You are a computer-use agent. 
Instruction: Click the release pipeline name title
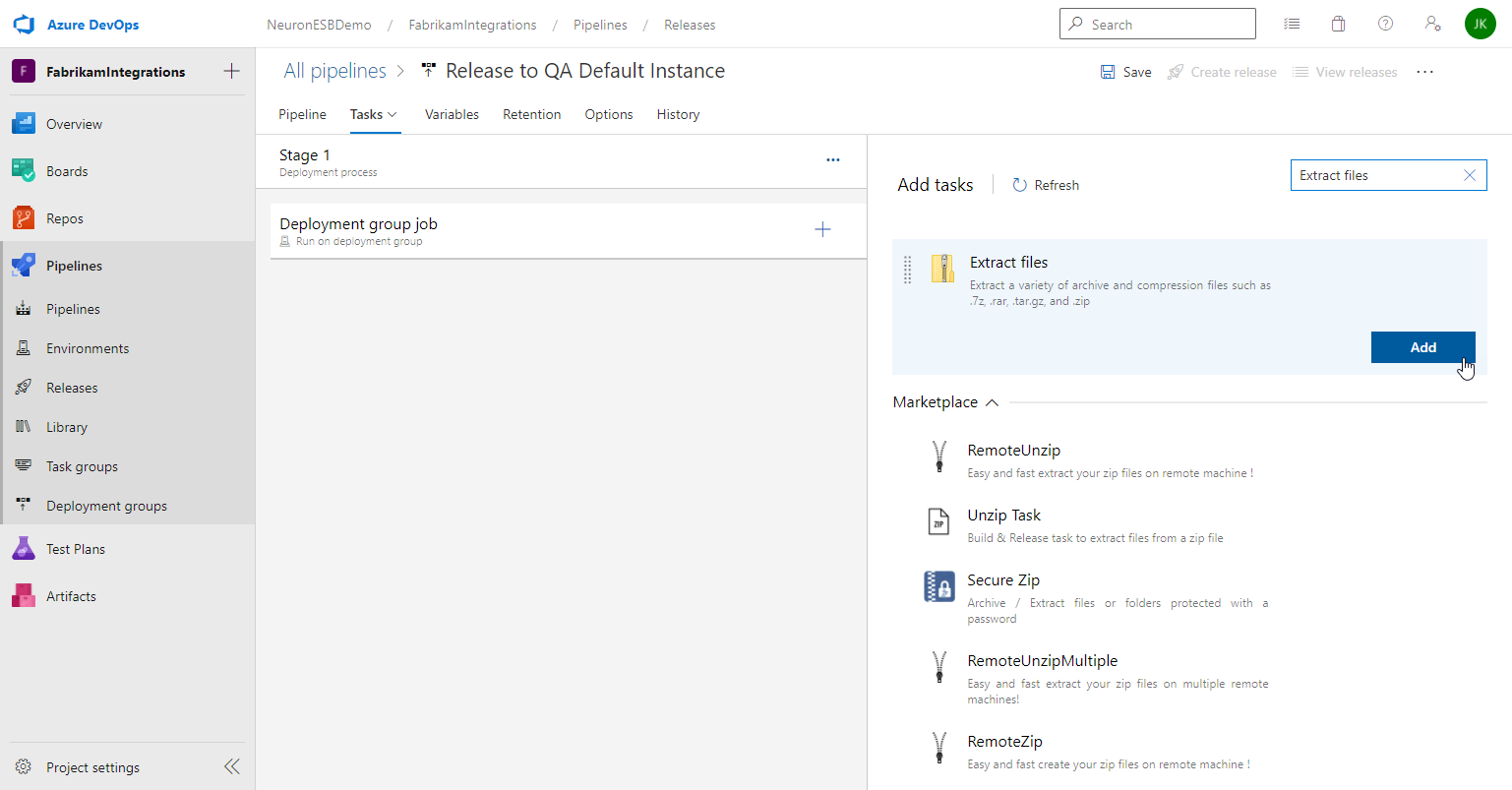coord(585,71)
